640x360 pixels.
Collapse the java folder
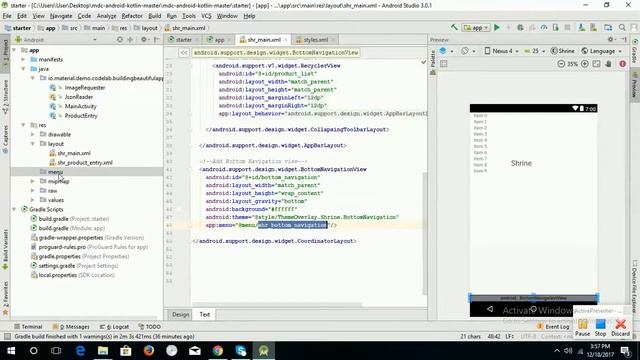pyautogui.click(x=24, y=69)
